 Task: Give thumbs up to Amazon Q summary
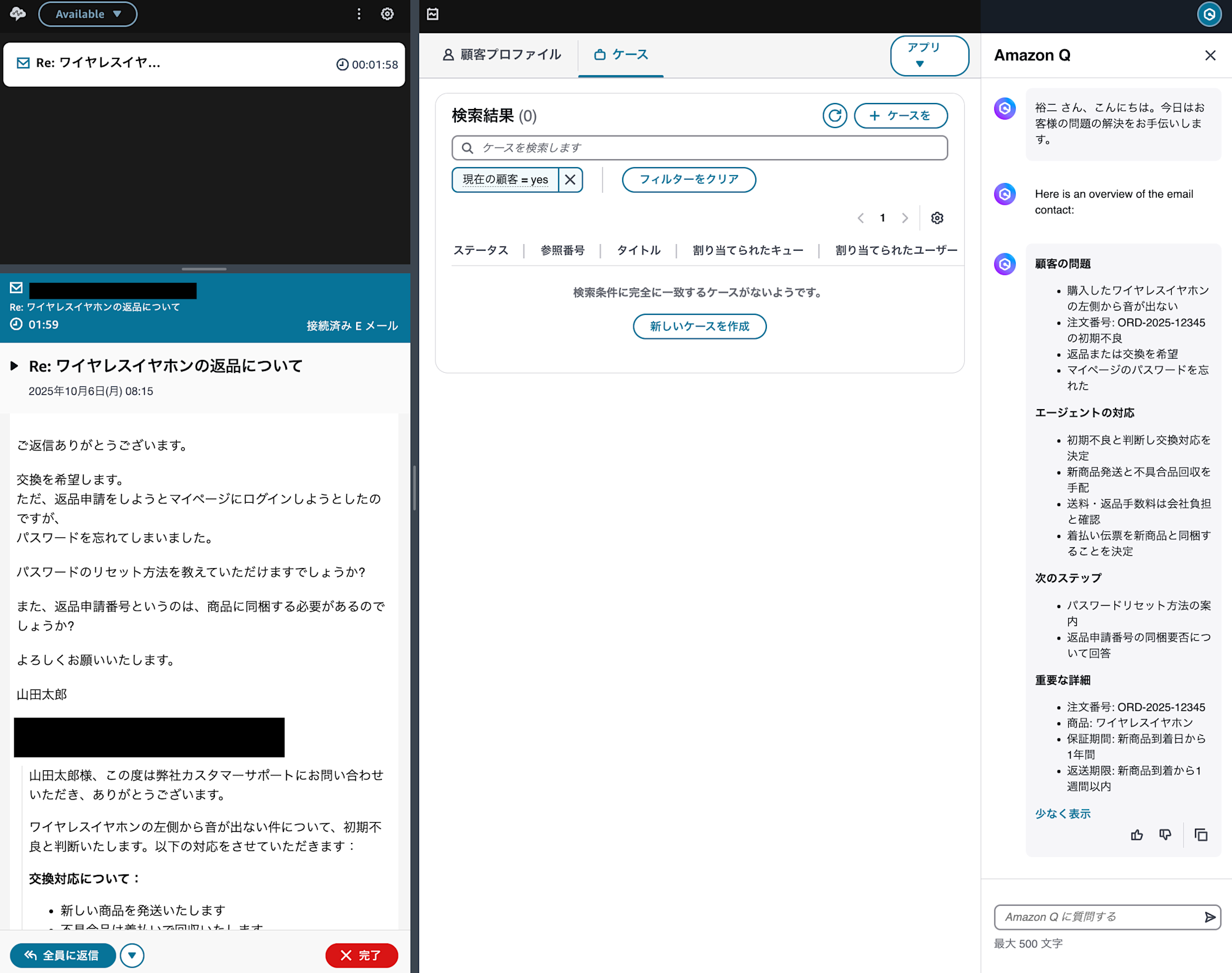pyautogui.click(x=1137, y=835)
